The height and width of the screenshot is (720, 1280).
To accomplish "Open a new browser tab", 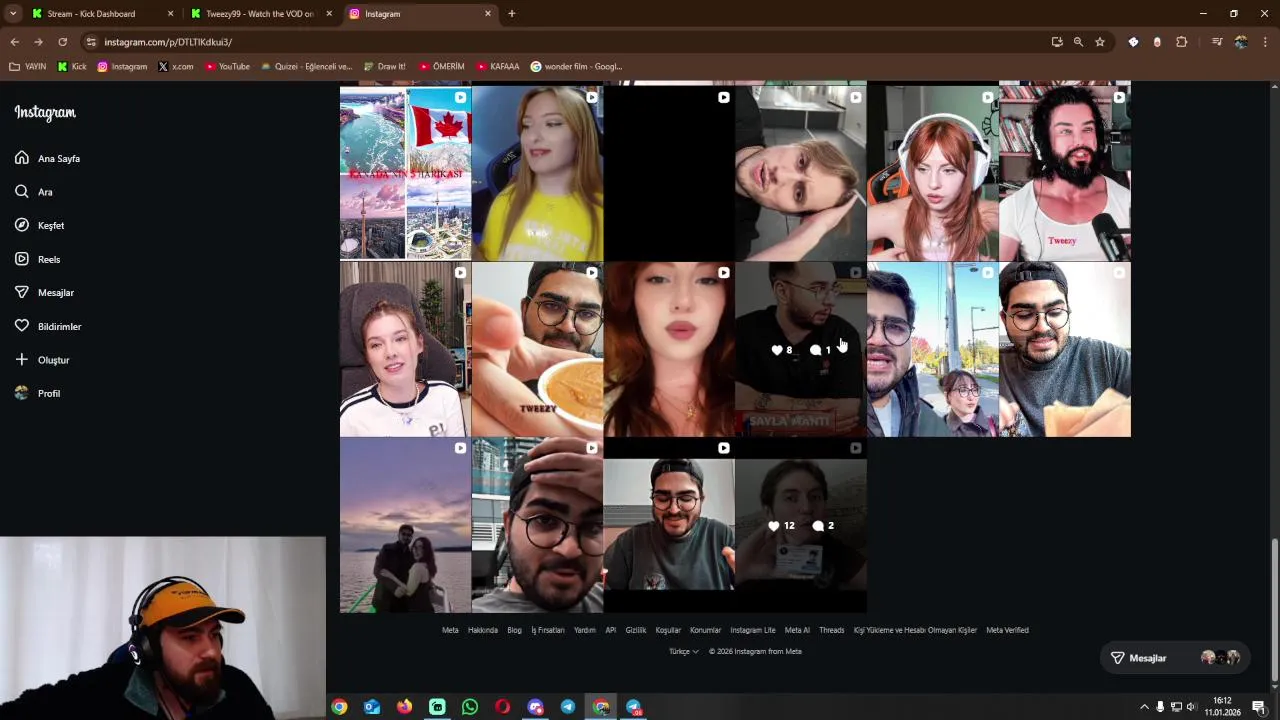I will [x=512, y=14].
